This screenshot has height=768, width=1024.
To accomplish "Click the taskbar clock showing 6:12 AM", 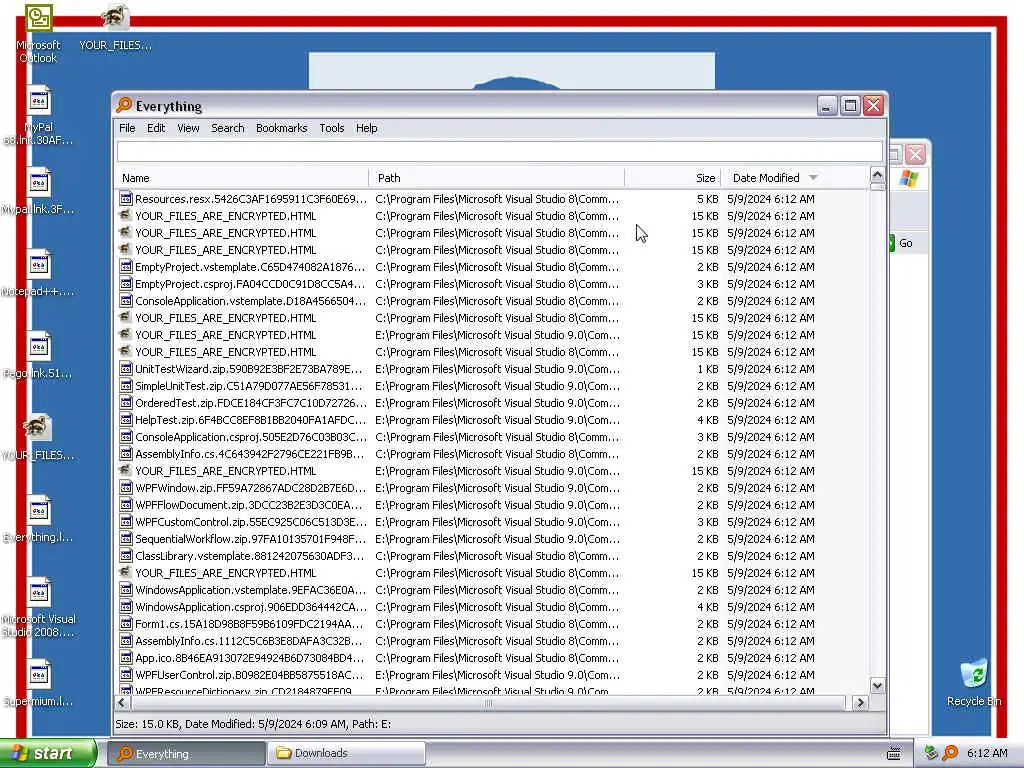I will (987, 754).
